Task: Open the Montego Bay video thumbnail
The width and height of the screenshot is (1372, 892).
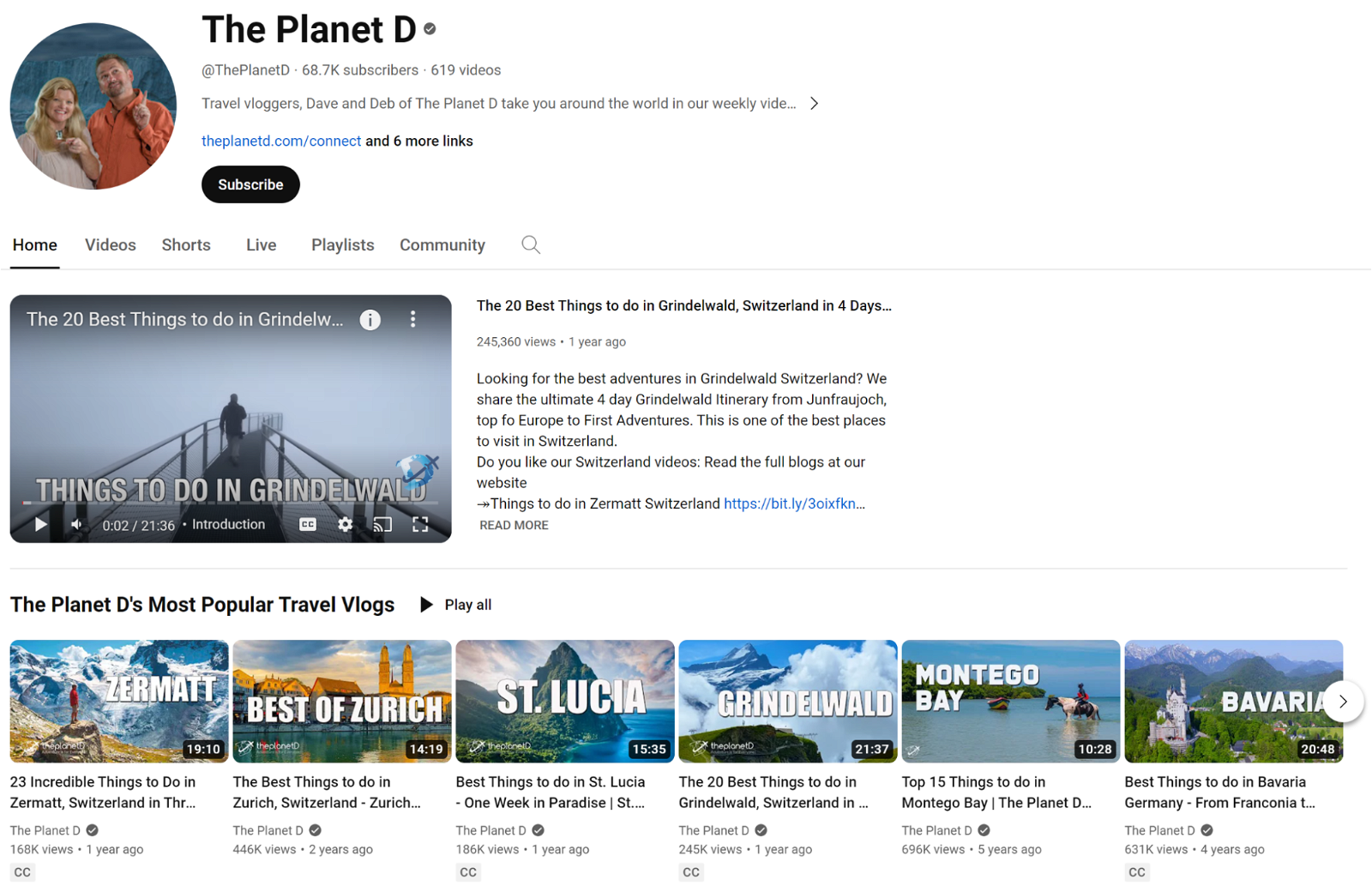Action: coord(1010,701)
